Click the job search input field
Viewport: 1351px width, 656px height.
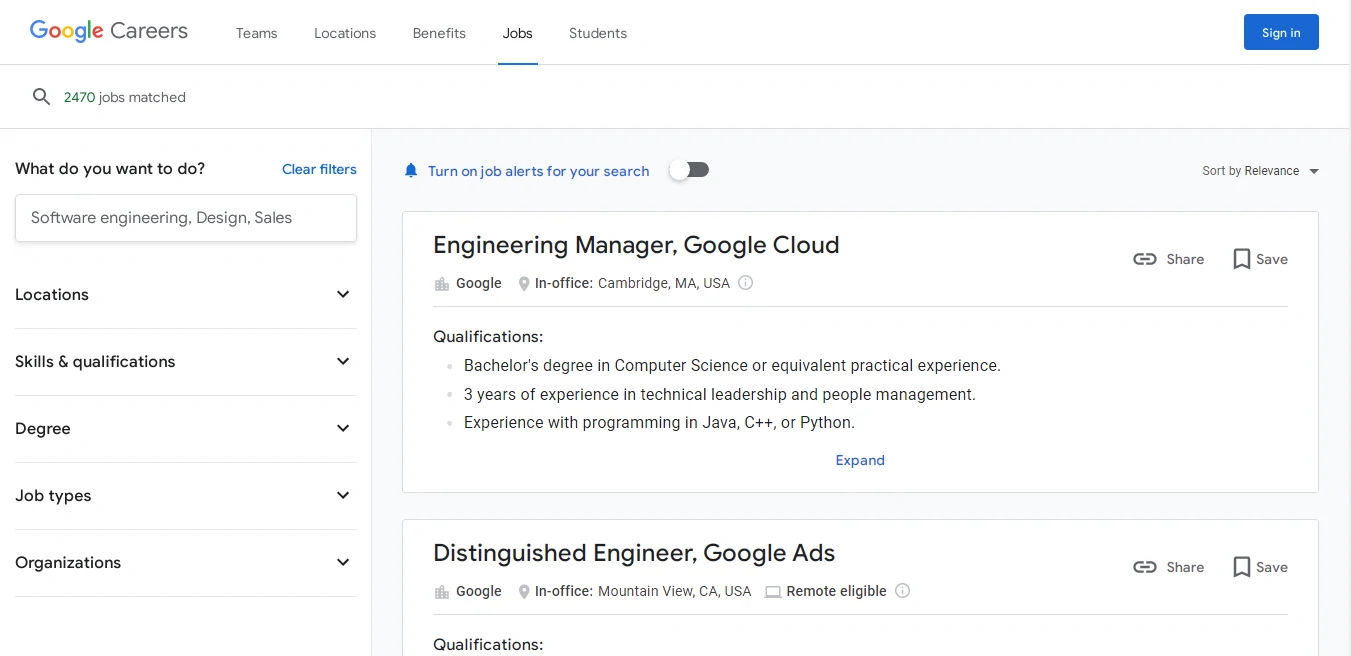[186, 218]
